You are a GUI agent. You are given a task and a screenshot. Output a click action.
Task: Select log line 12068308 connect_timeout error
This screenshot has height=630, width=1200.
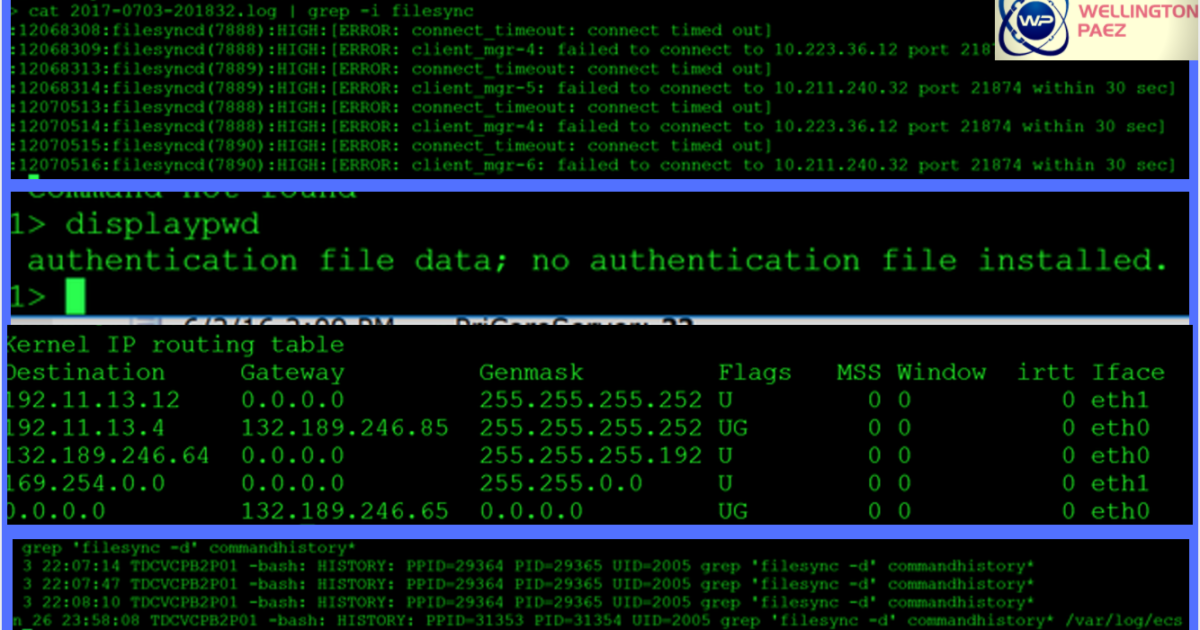391,30
